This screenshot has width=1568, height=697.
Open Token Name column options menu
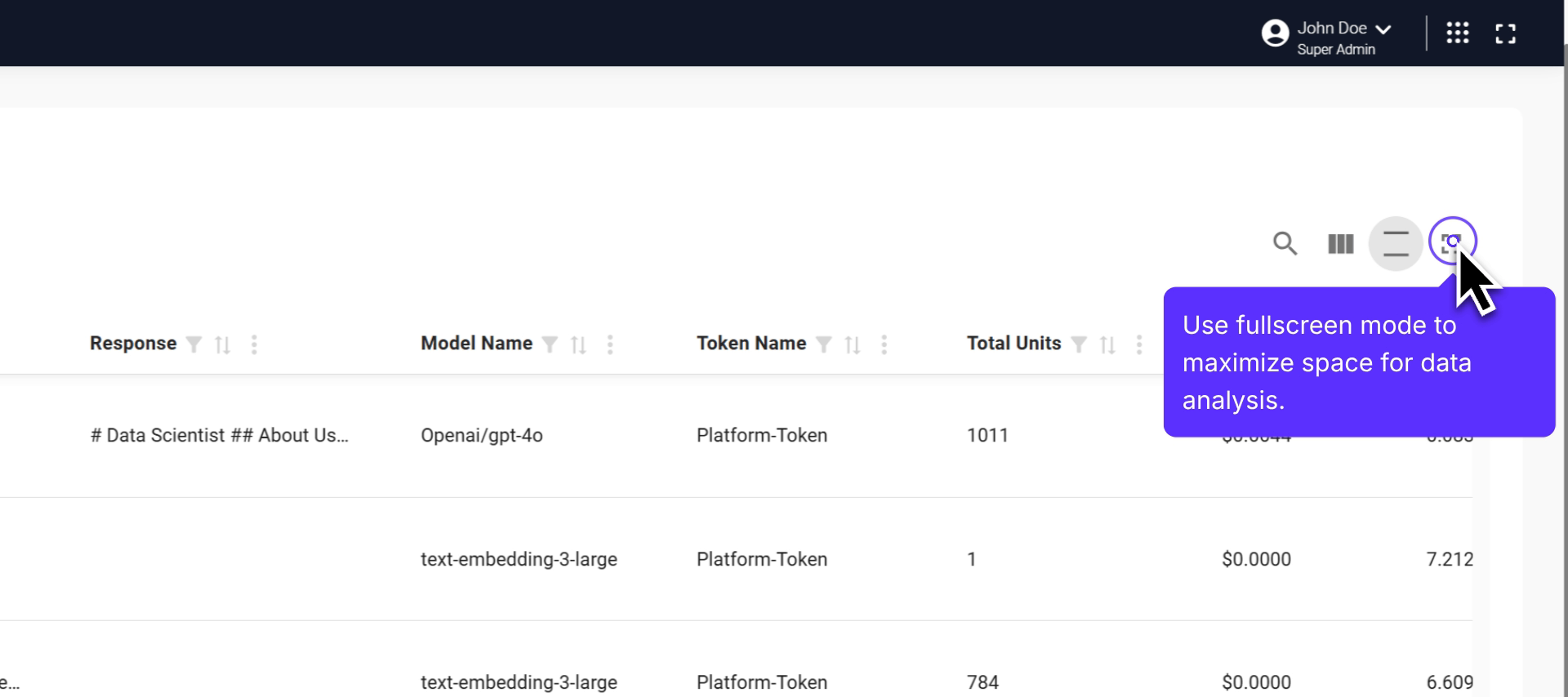click(x=884, y=344)
